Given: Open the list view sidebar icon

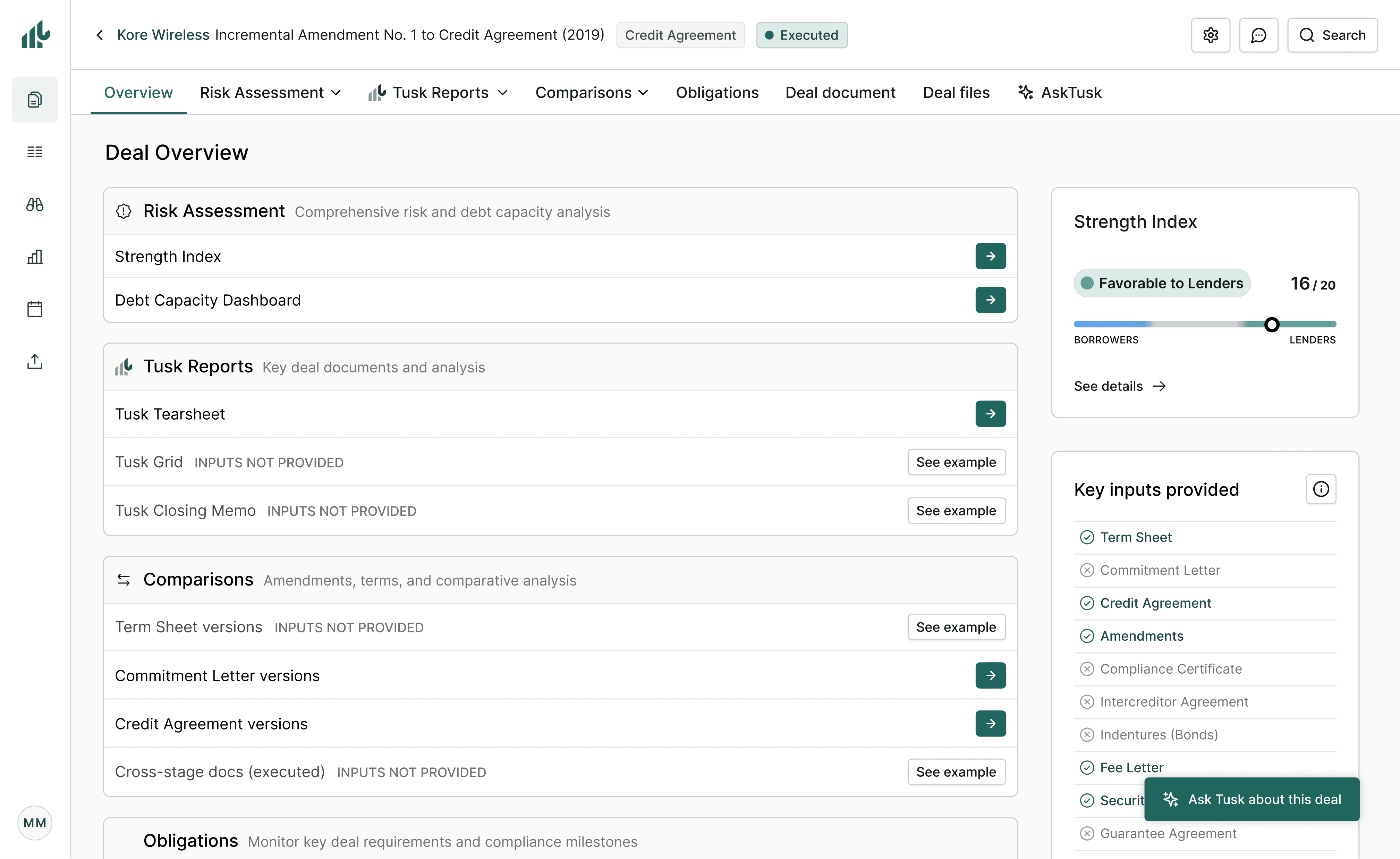Looking at the screenshot, I should pyautogui.click(x=35, y=152).
